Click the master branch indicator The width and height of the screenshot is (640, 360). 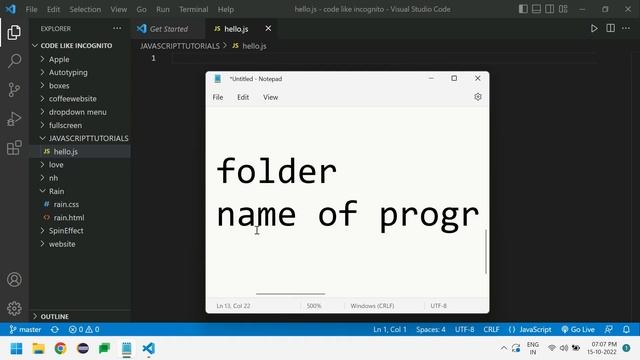[25, 329]
